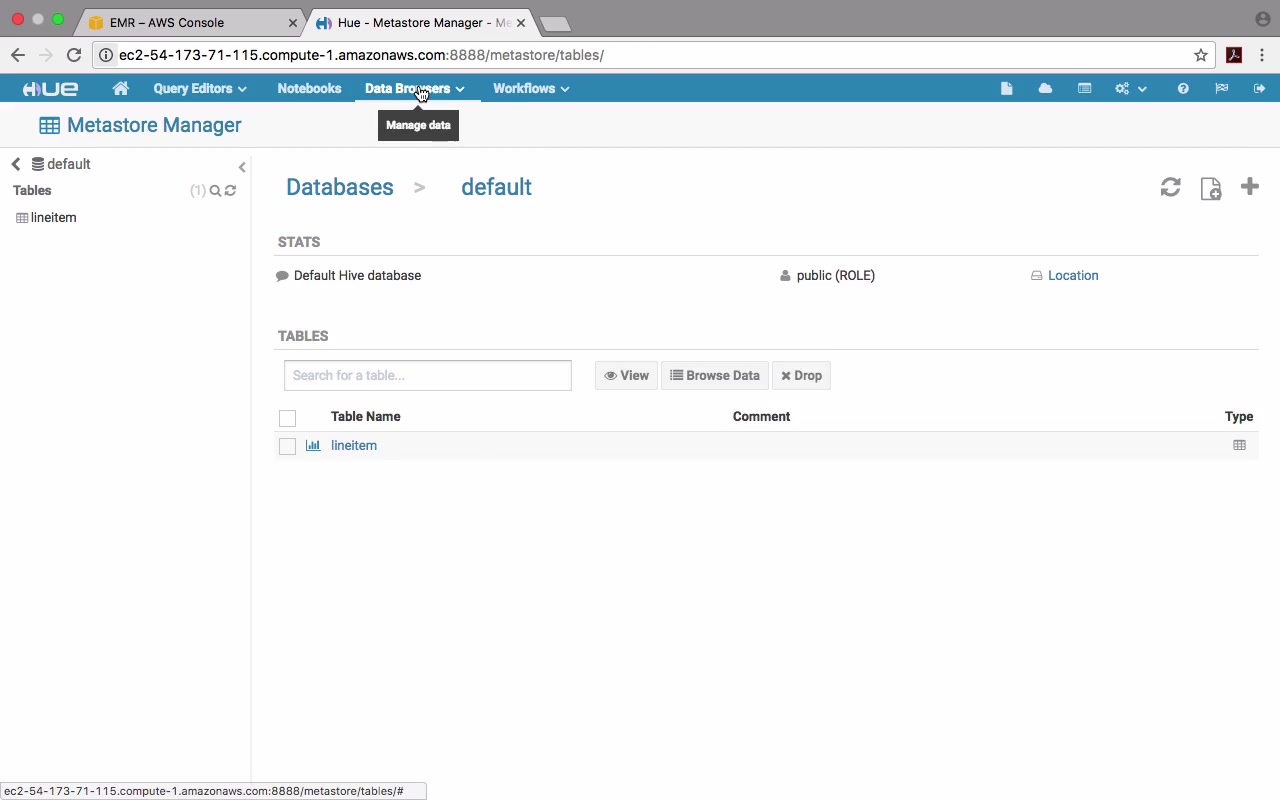Close the EMR – AWS Console tab
Image resolution: width=1280 pixels, height=800 pixels.
294,22
